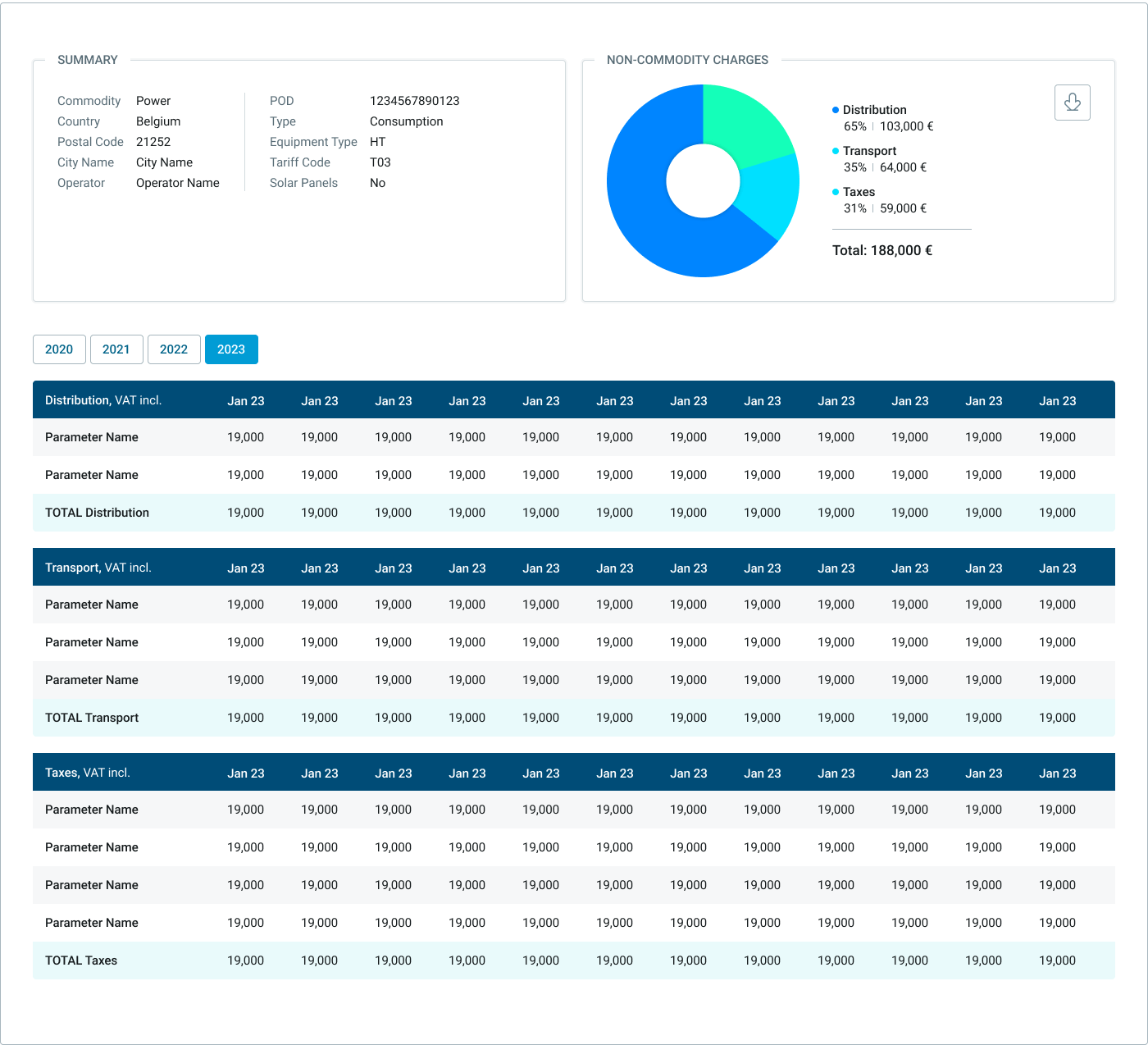1148x1045 pixels.
Task: Click the 31% legend percentage
Action: pyautogui.click(x=855, y=208)
